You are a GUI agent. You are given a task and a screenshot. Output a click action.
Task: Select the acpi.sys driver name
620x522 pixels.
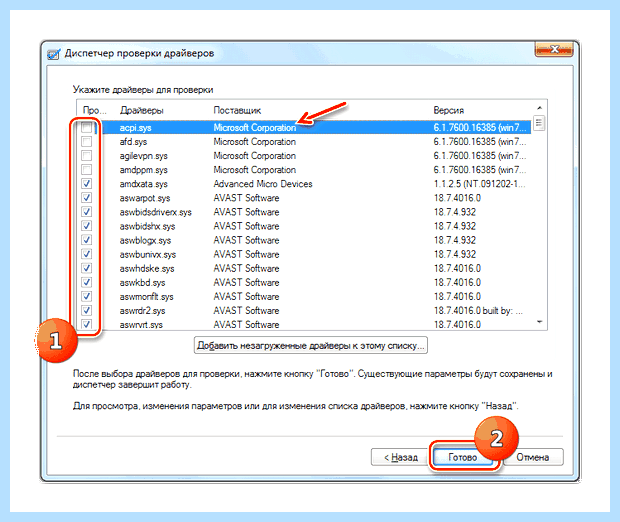click(136, 128)
